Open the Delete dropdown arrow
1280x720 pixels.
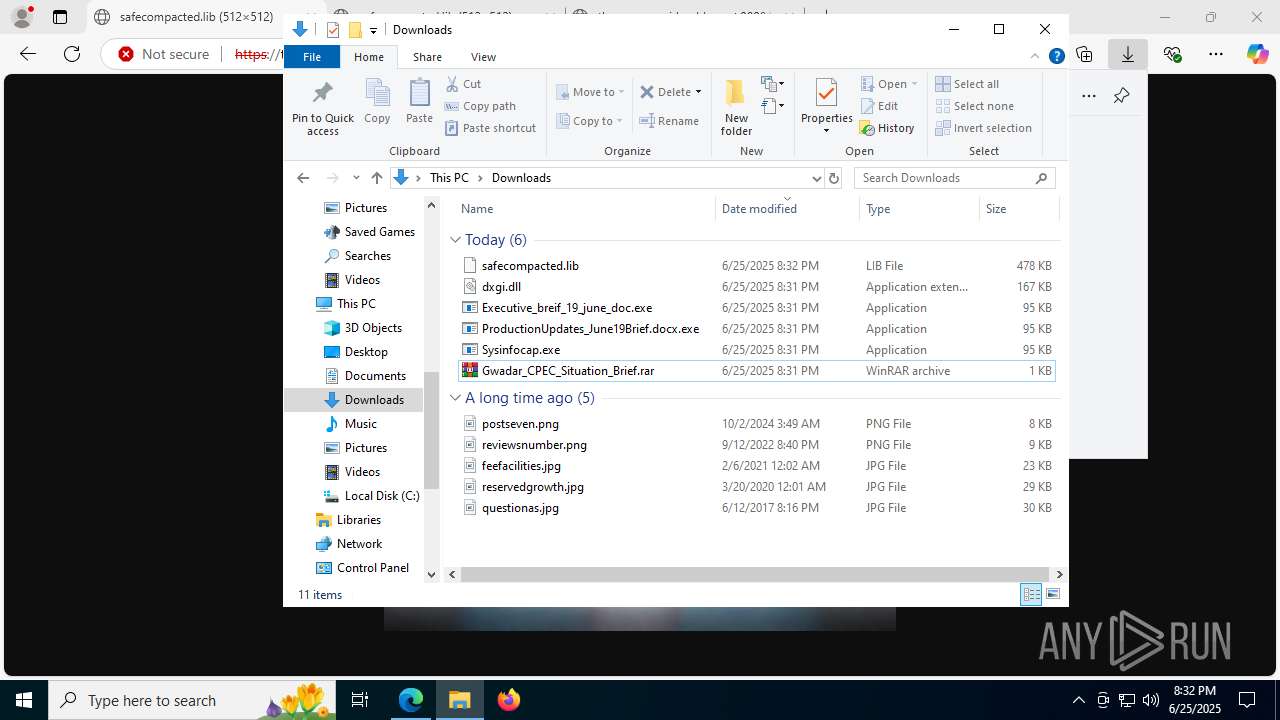coord(698,92)
